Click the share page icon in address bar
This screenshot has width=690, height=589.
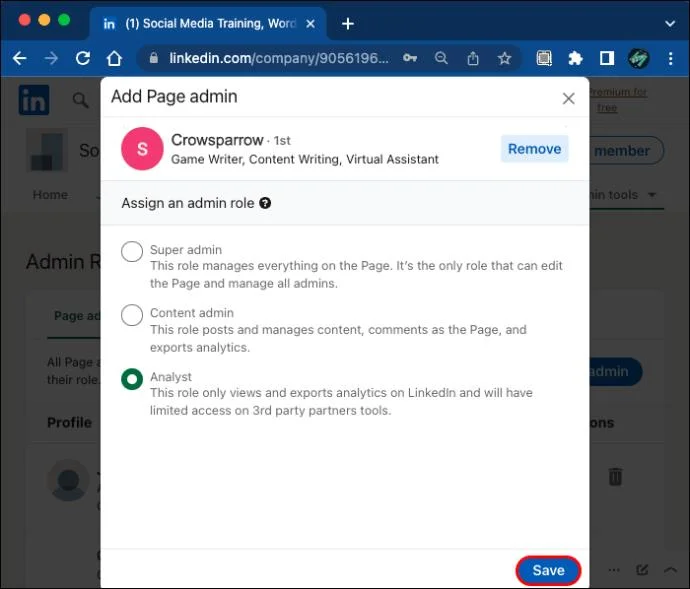coord(473,58)
